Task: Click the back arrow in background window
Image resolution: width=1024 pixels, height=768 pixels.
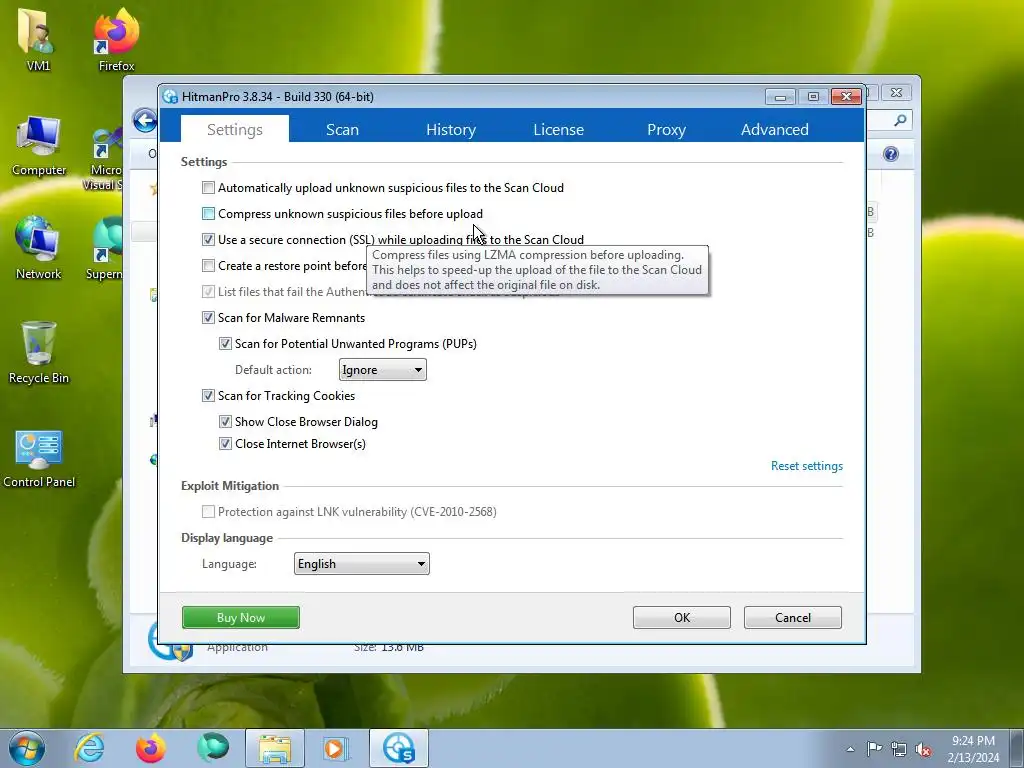Action: (144, 121)
